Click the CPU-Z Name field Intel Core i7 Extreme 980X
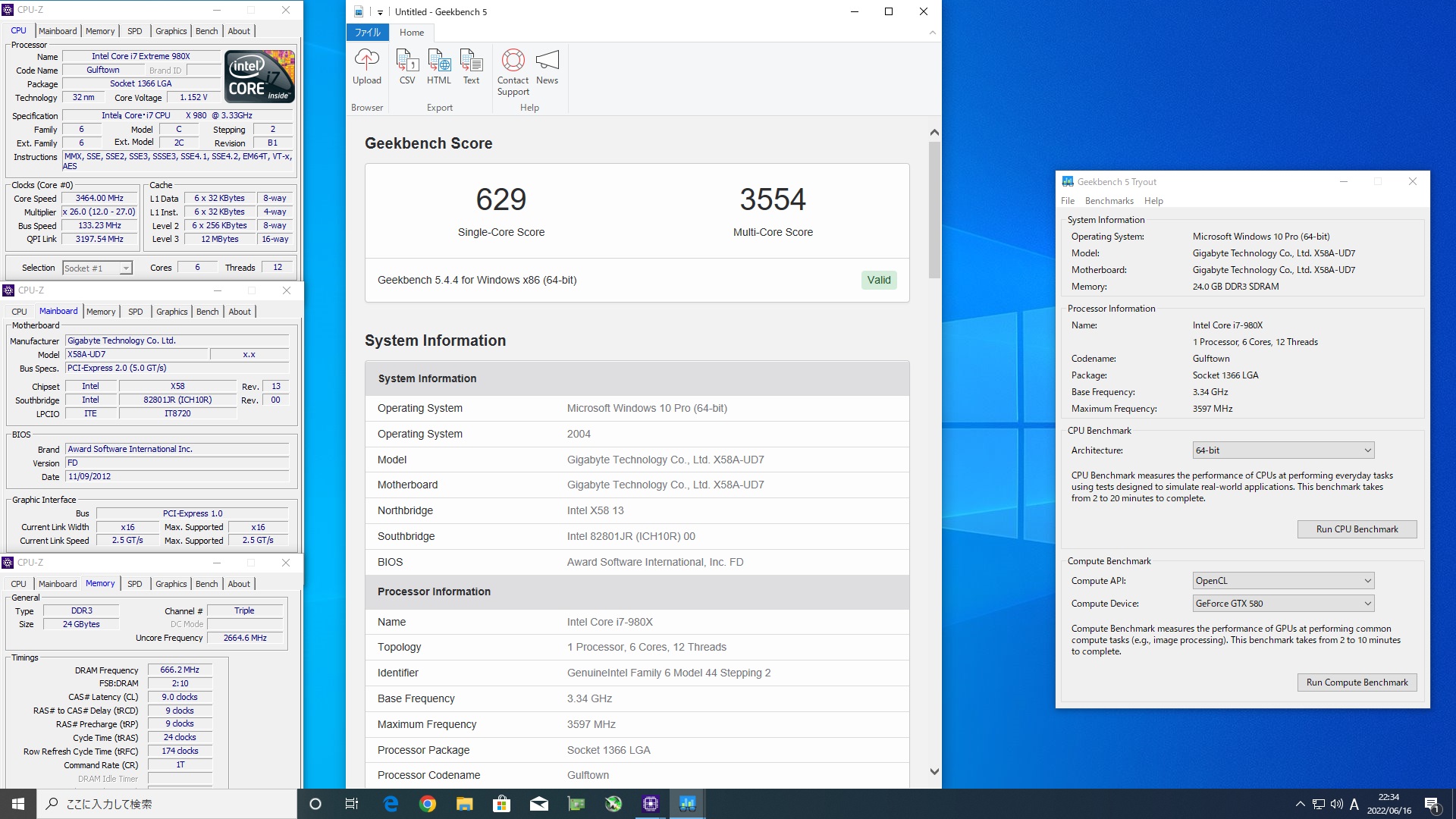 click(x=141, y=57)
